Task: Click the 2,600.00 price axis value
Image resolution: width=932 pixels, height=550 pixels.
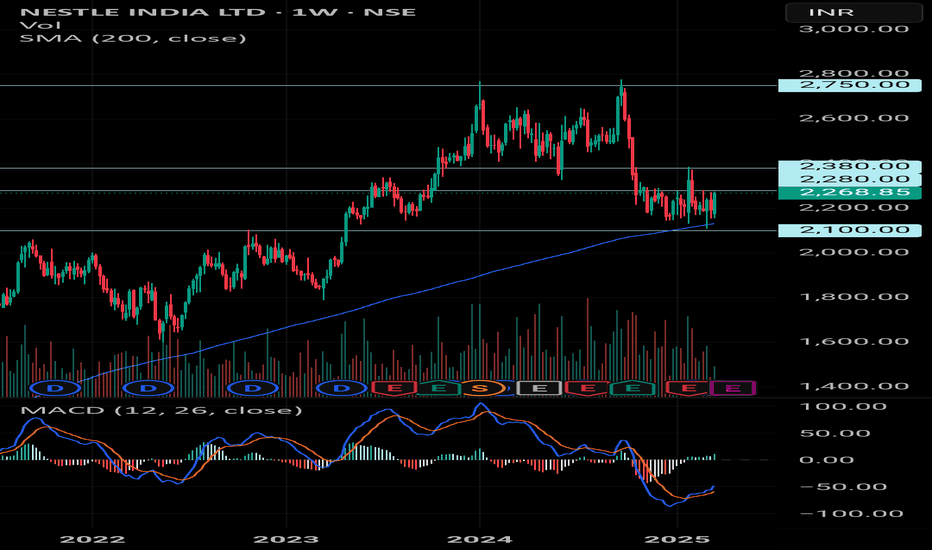Action: coord(854,118)
